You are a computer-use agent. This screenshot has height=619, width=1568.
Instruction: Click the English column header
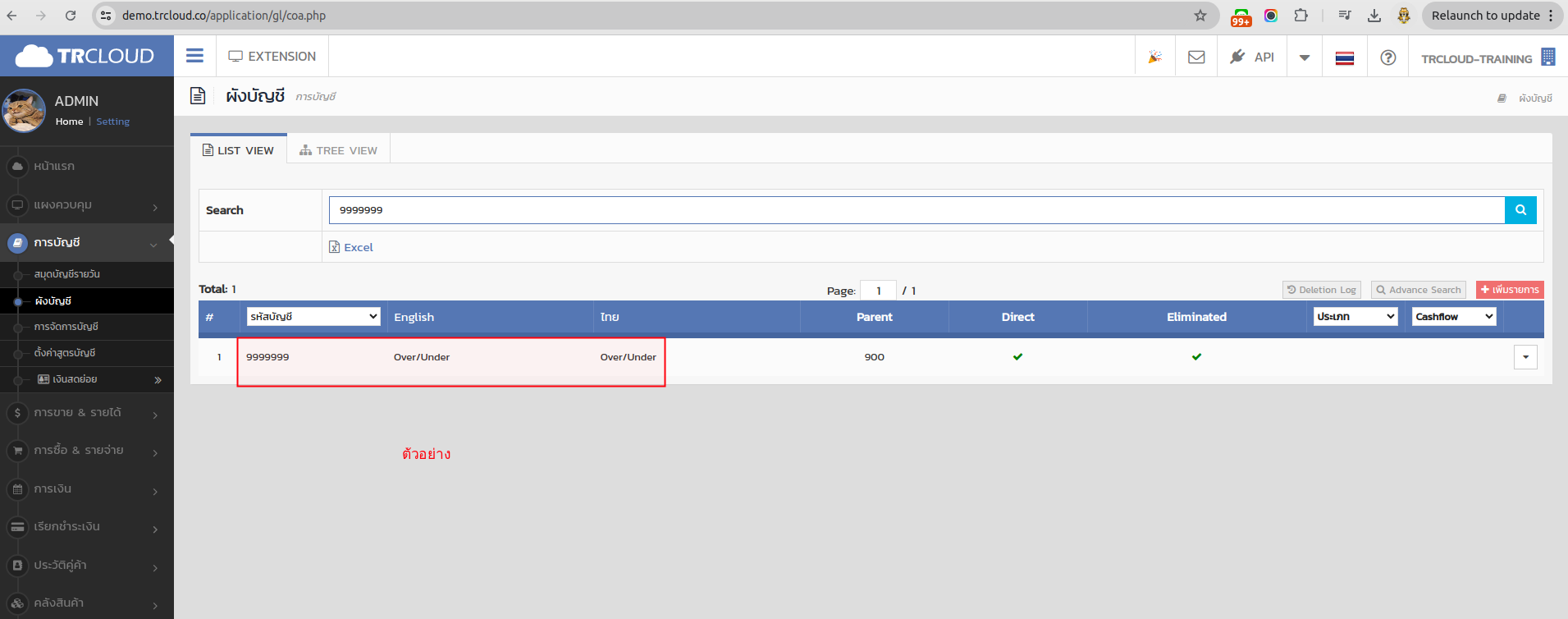point(414,317)
